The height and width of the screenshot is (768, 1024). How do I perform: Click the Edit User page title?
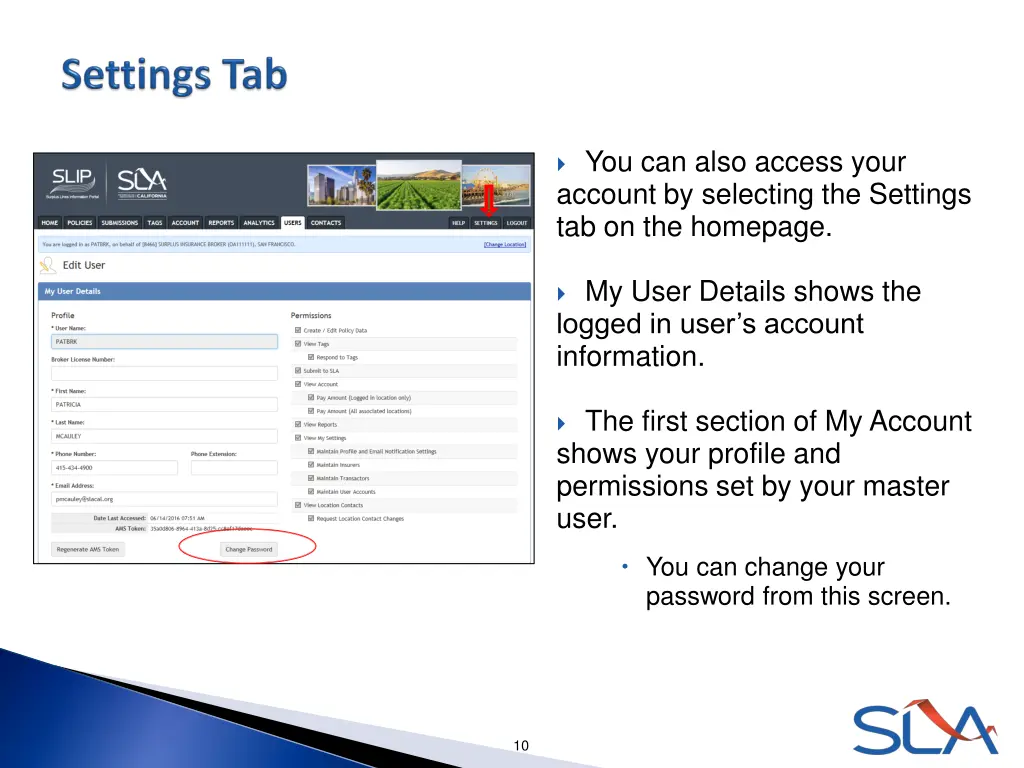point(84,265)
